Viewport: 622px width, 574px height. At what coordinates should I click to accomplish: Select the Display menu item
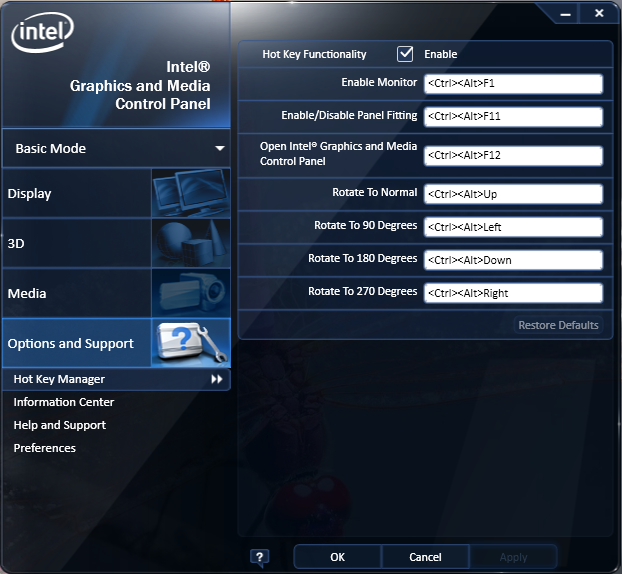77,193
